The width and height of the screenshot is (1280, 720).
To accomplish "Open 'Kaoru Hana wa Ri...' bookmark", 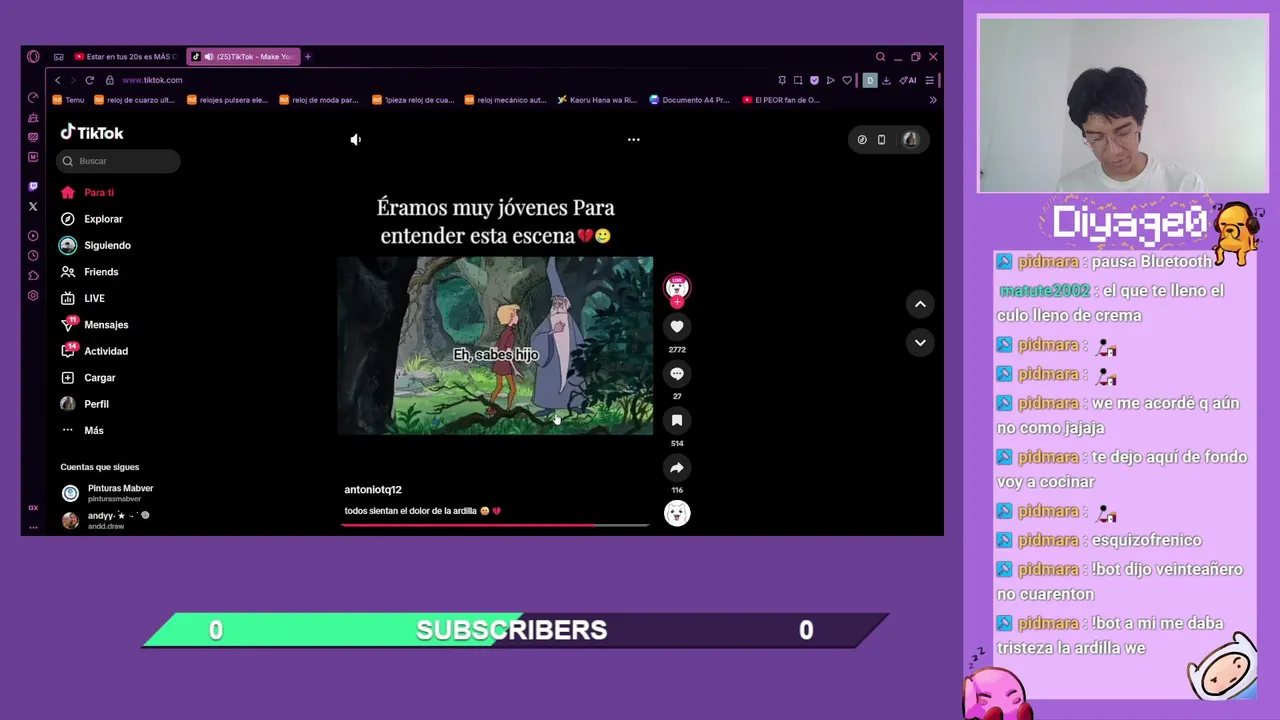I will pyautogui.click(x=597, y=100).
